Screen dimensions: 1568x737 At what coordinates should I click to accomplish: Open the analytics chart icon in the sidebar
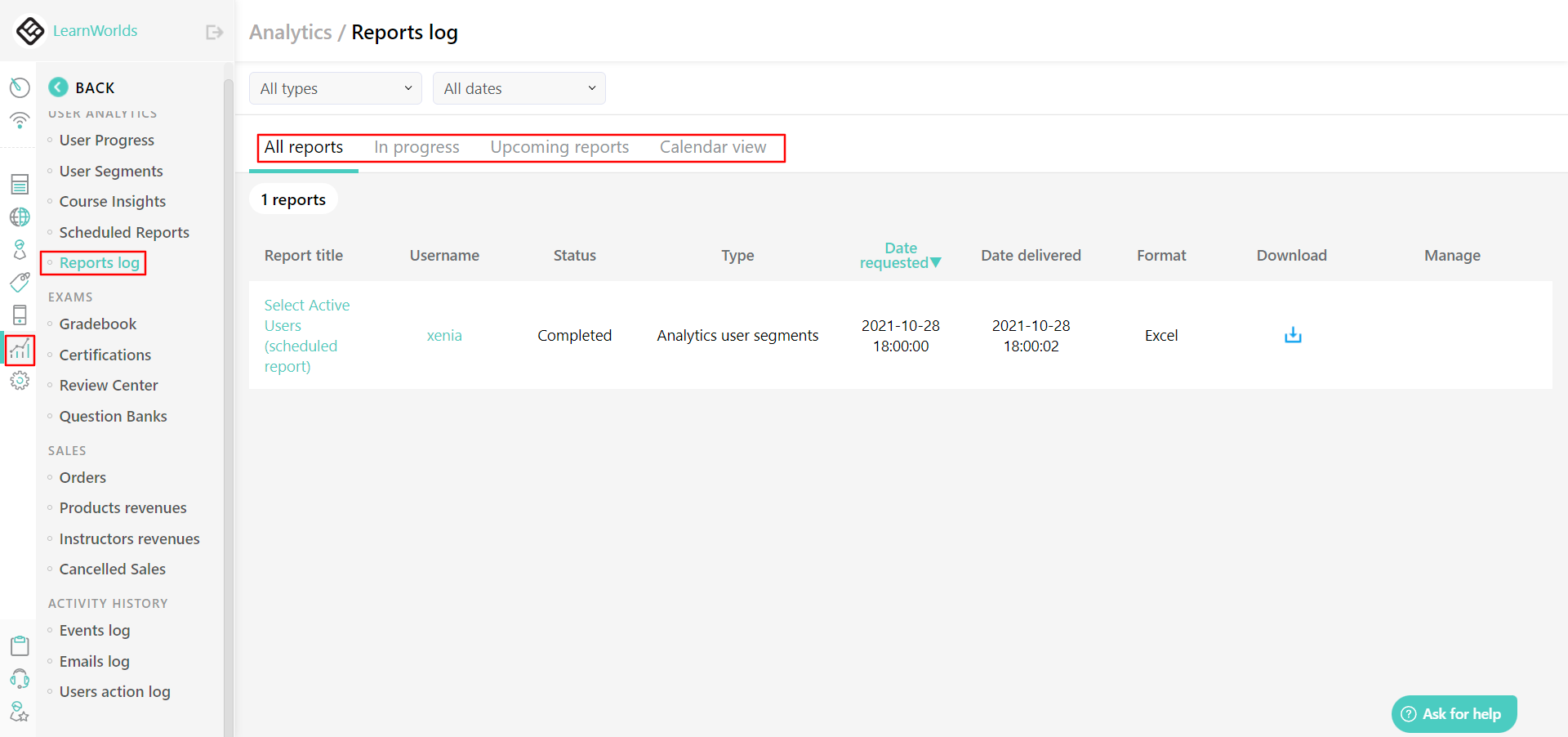pyautogui.click(x=20, y=350)
